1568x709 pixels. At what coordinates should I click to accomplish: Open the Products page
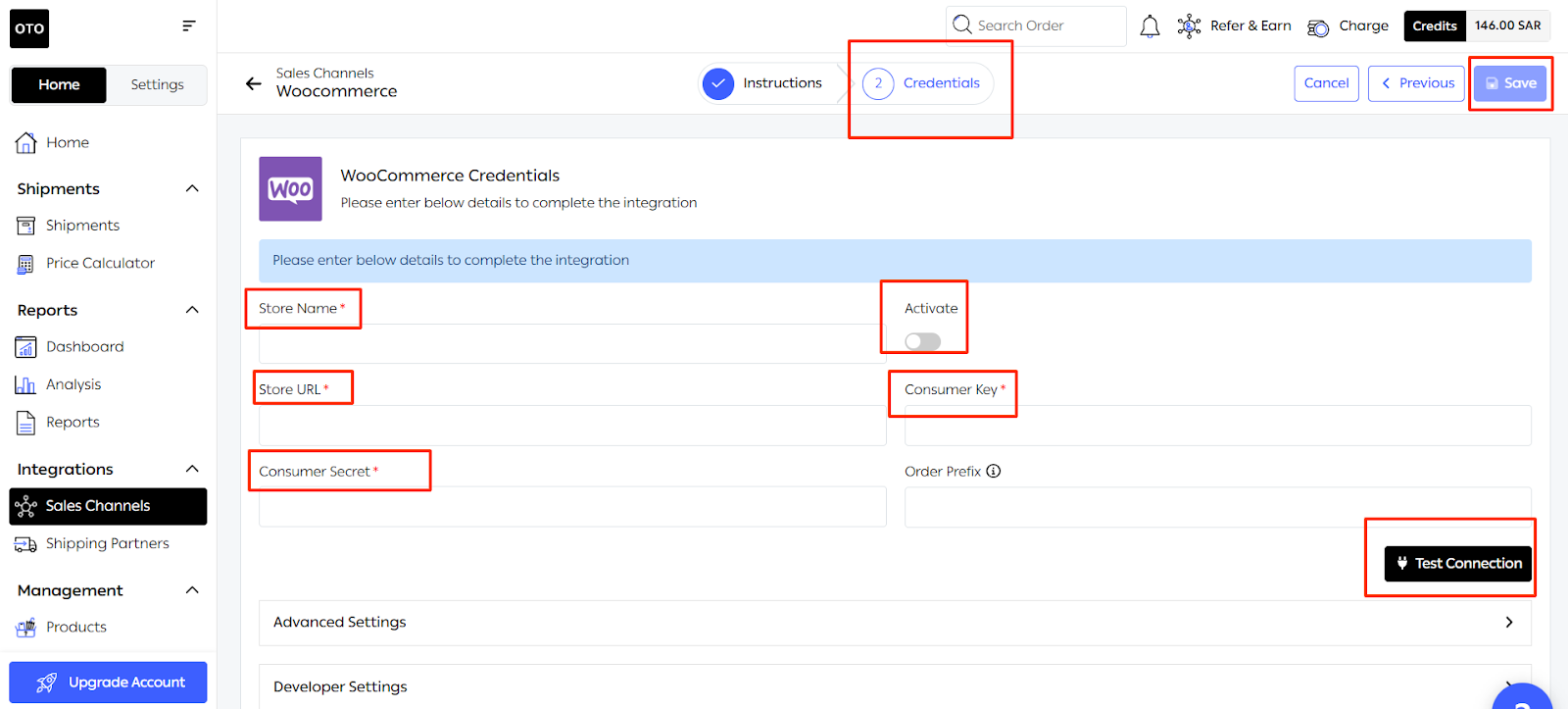76,627
